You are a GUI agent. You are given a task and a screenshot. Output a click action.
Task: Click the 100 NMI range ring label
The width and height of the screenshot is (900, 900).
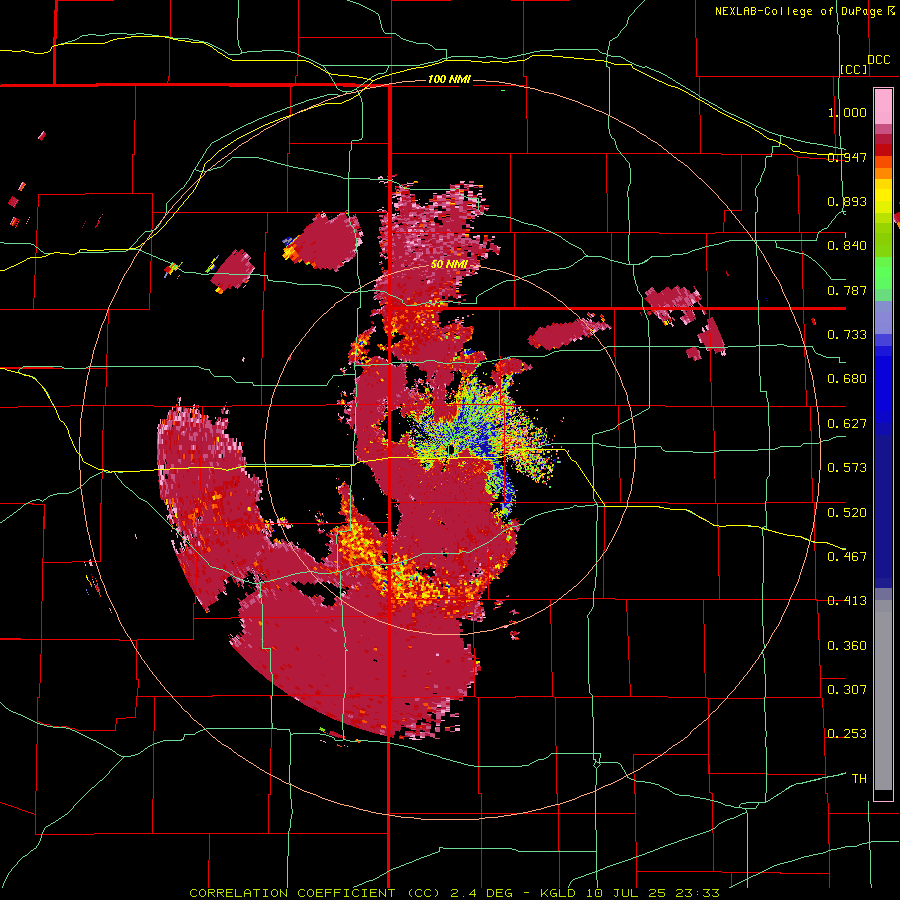[449, 79]
